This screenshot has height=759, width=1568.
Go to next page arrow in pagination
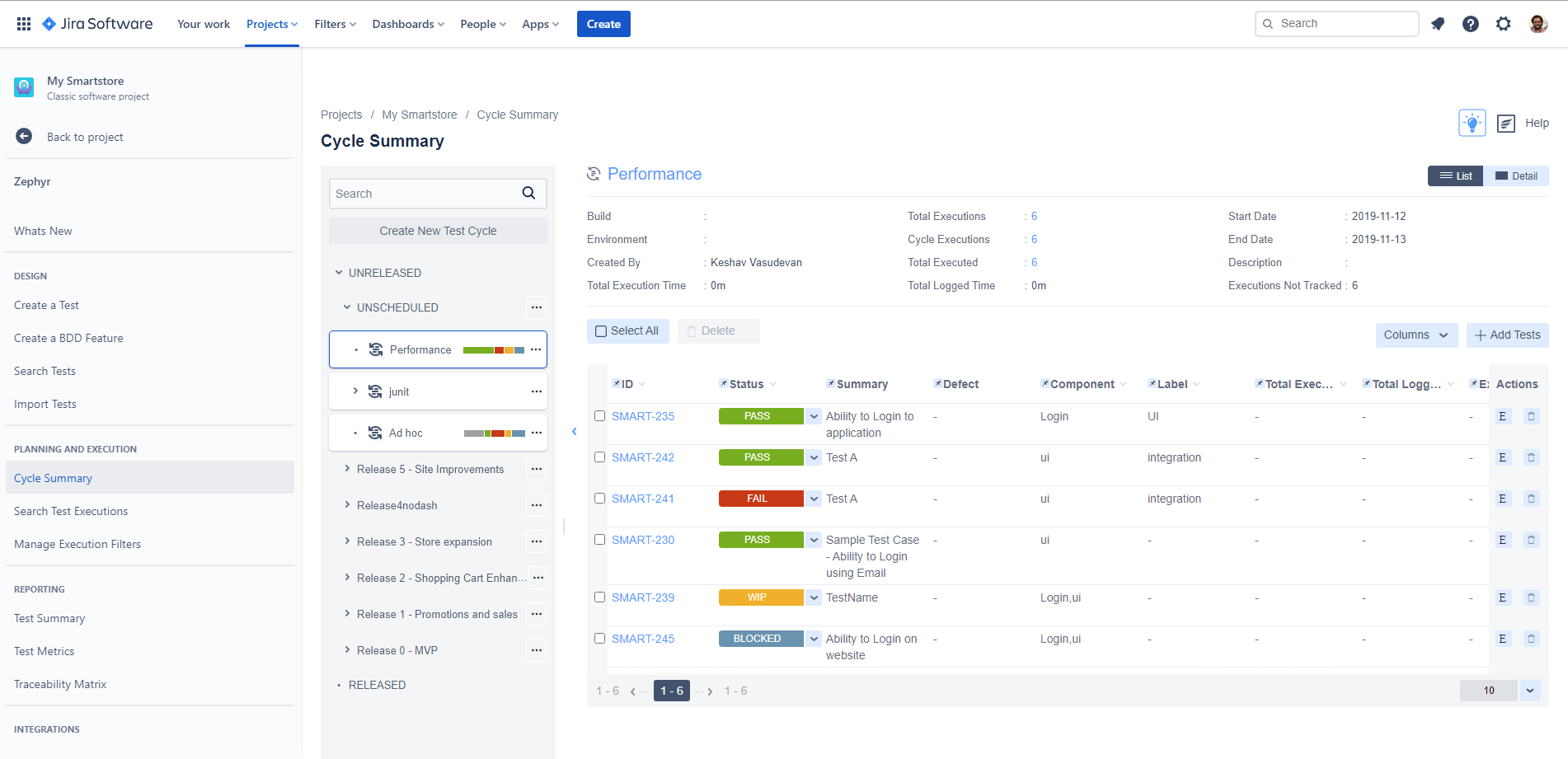[x=710, y=691]
